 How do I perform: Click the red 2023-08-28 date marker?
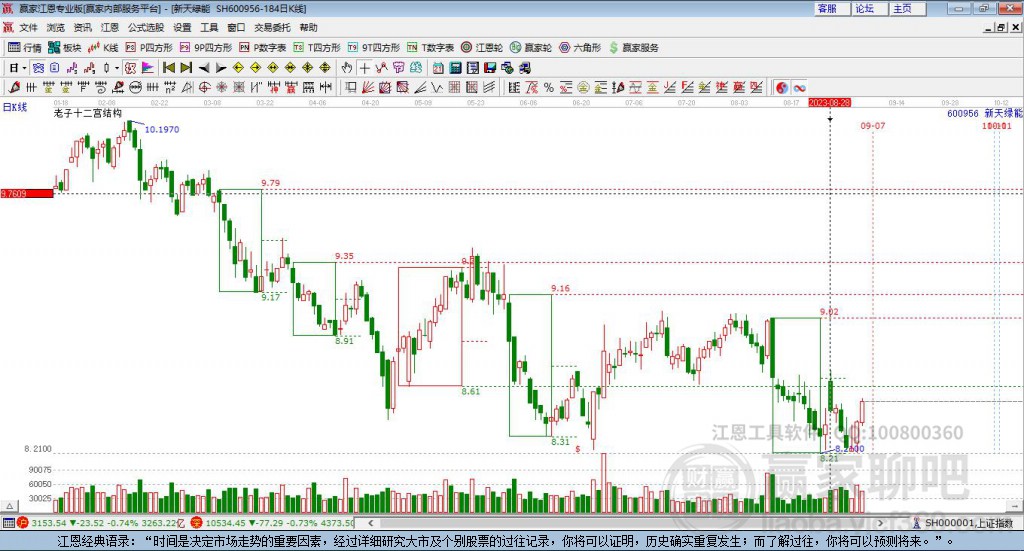[x=829, y=102]
